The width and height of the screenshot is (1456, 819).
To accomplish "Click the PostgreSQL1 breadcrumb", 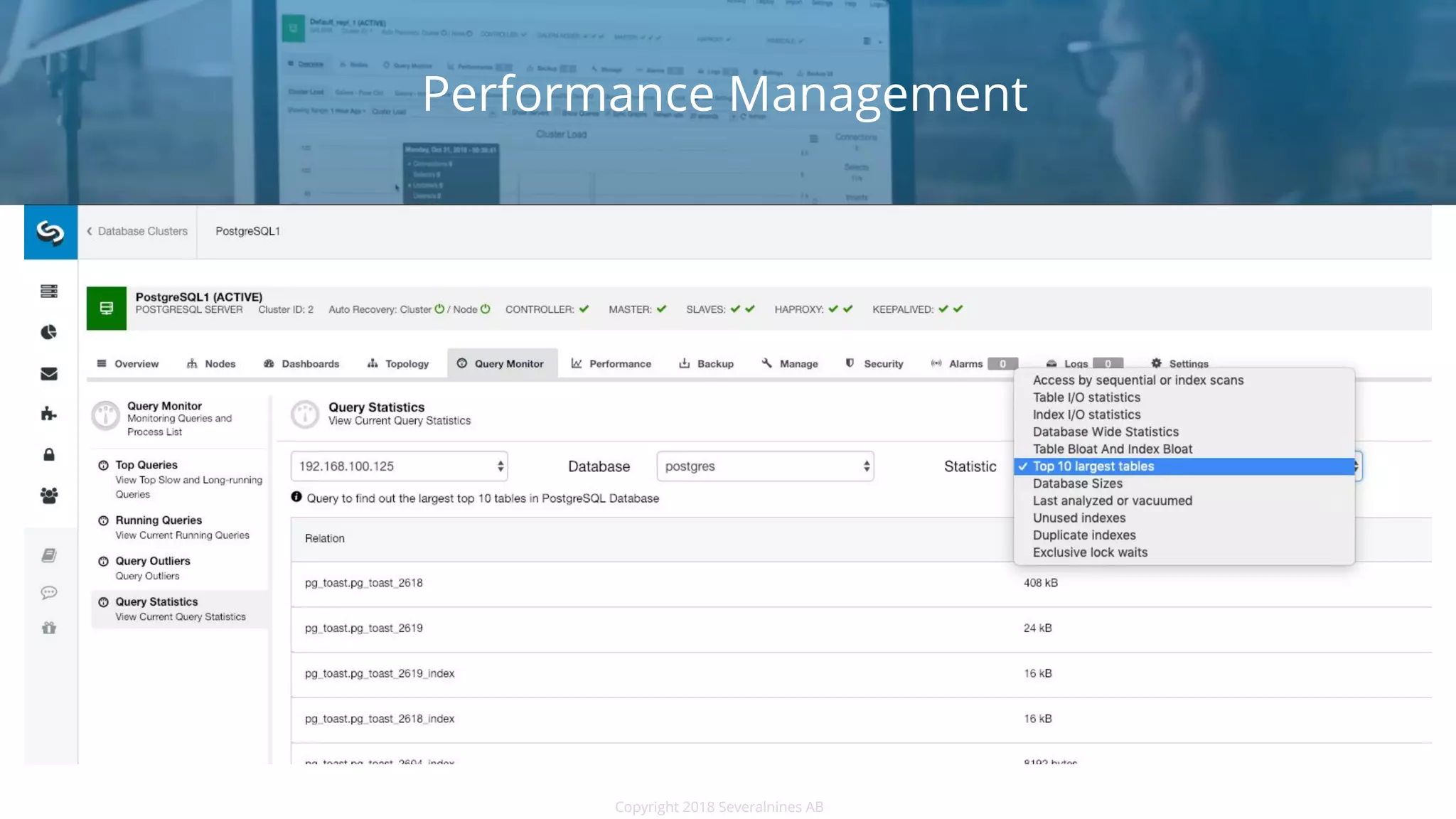I will 248,231.
